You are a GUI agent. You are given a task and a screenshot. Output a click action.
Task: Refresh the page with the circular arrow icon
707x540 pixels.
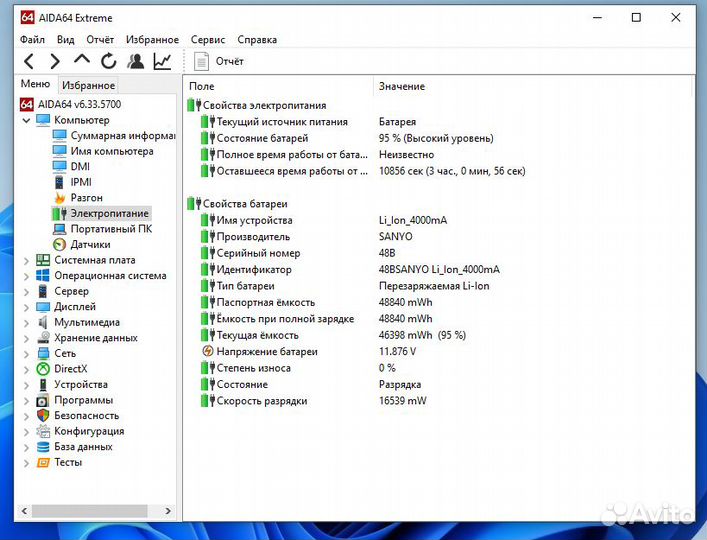click(x=108, y=61)
